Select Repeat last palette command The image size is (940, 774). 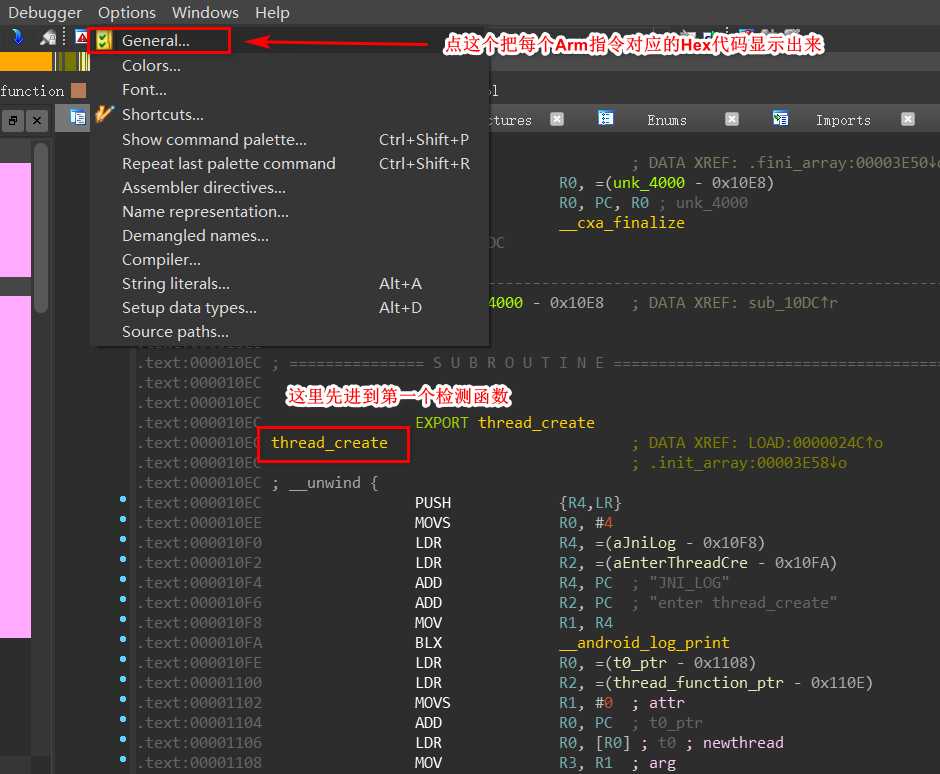coord(290,164)
